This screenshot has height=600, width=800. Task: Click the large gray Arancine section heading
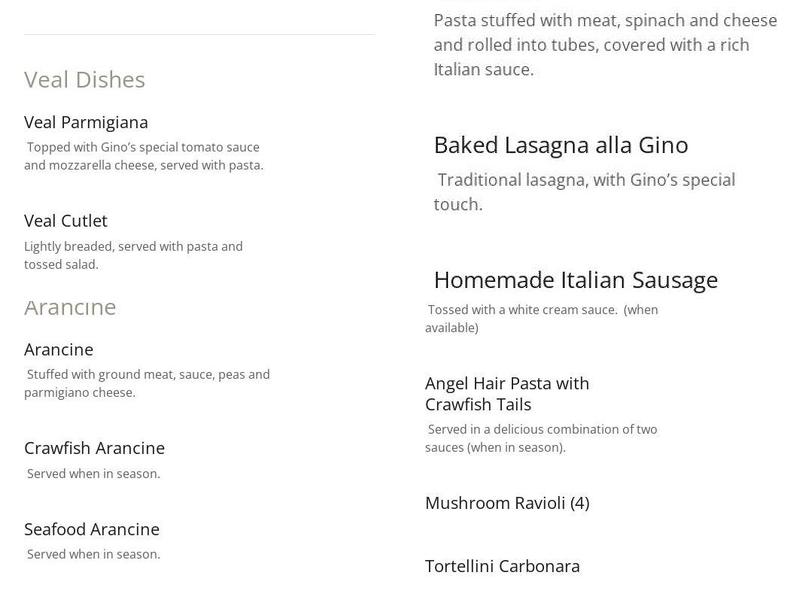pos(70,307)
